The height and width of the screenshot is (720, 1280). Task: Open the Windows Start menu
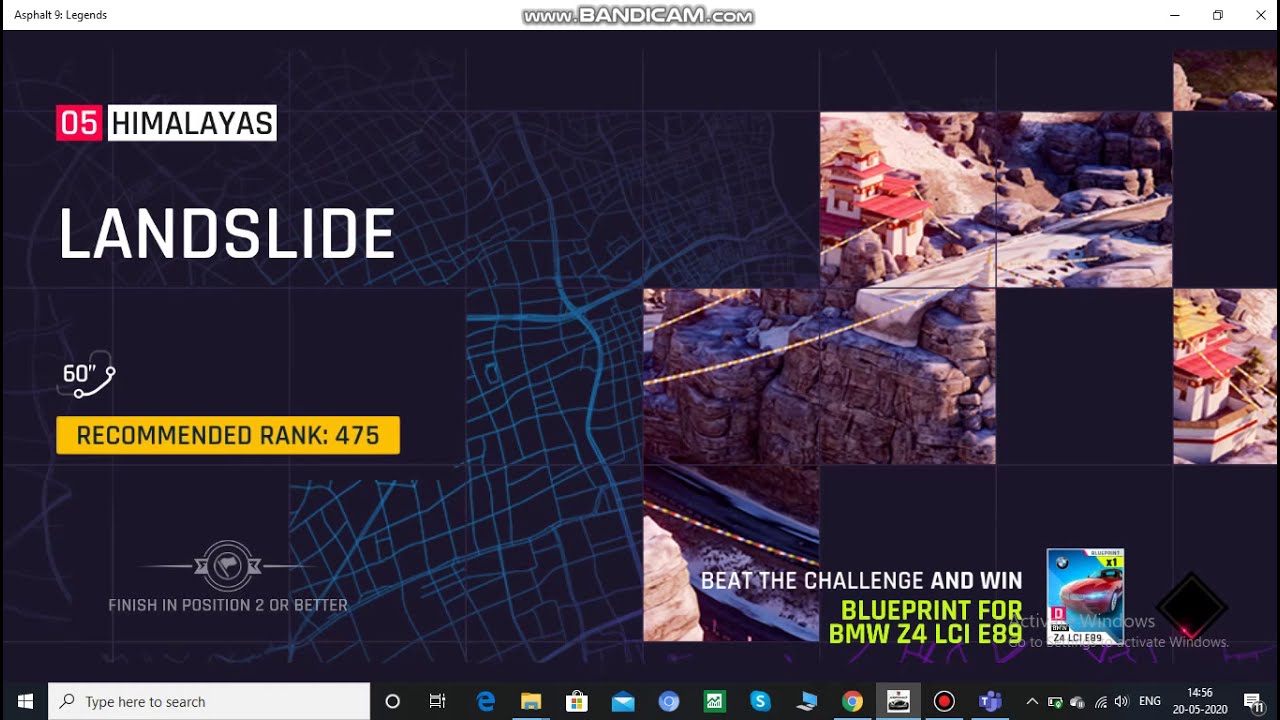pyautogui.click(x=24, y=701)
